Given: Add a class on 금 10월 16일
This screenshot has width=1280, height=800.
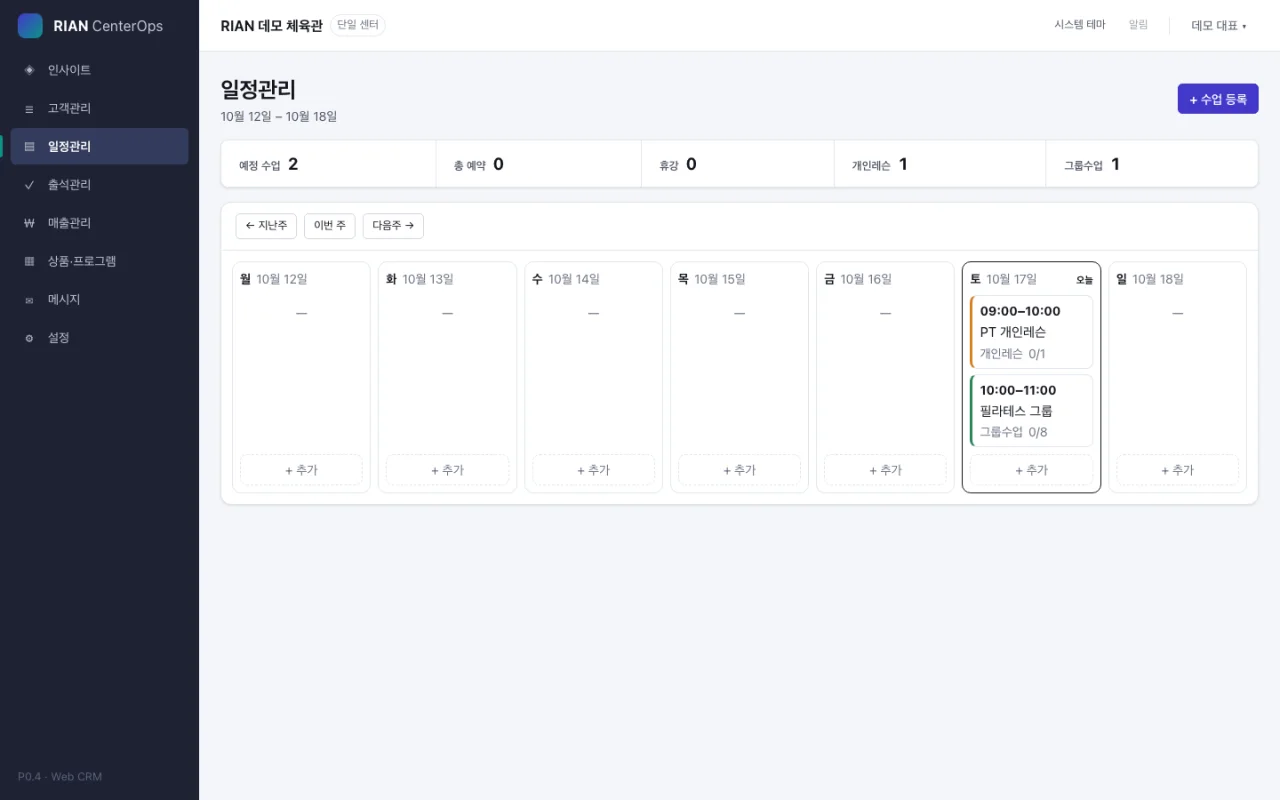Looking at the screenshot, I should pos(885,470).
